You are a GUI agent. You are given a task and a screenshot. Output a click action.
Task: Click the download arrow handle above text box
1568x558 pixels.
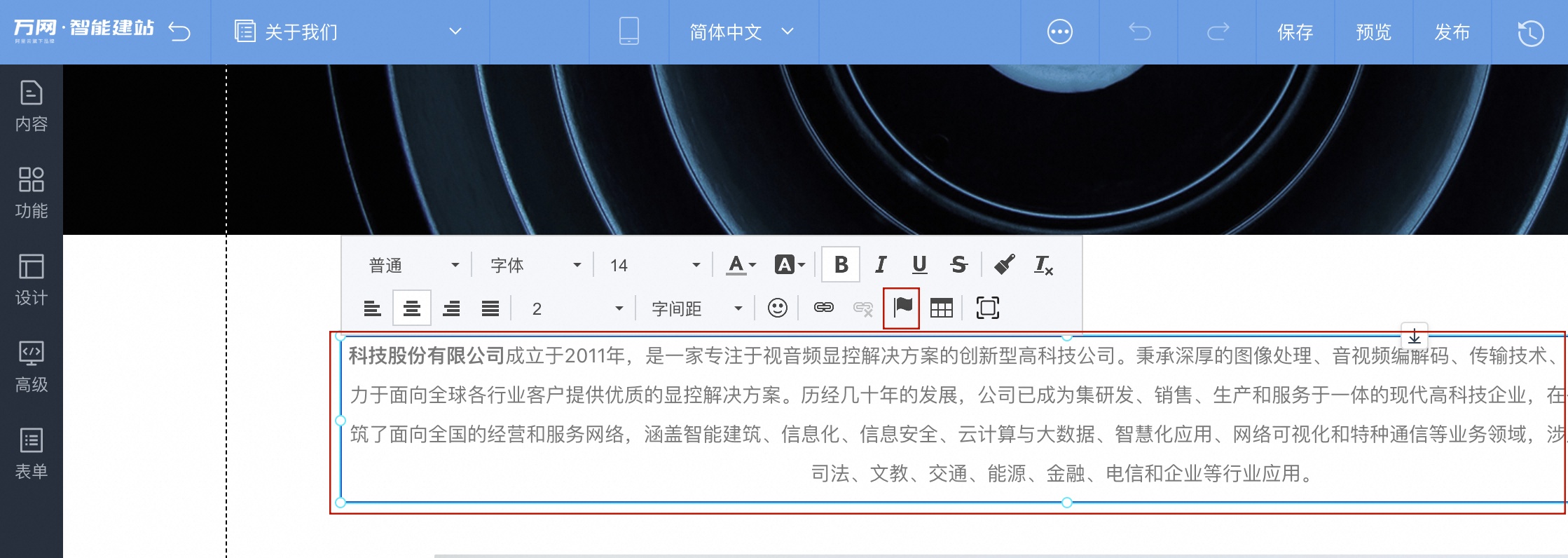click(x=1414, y=336)
